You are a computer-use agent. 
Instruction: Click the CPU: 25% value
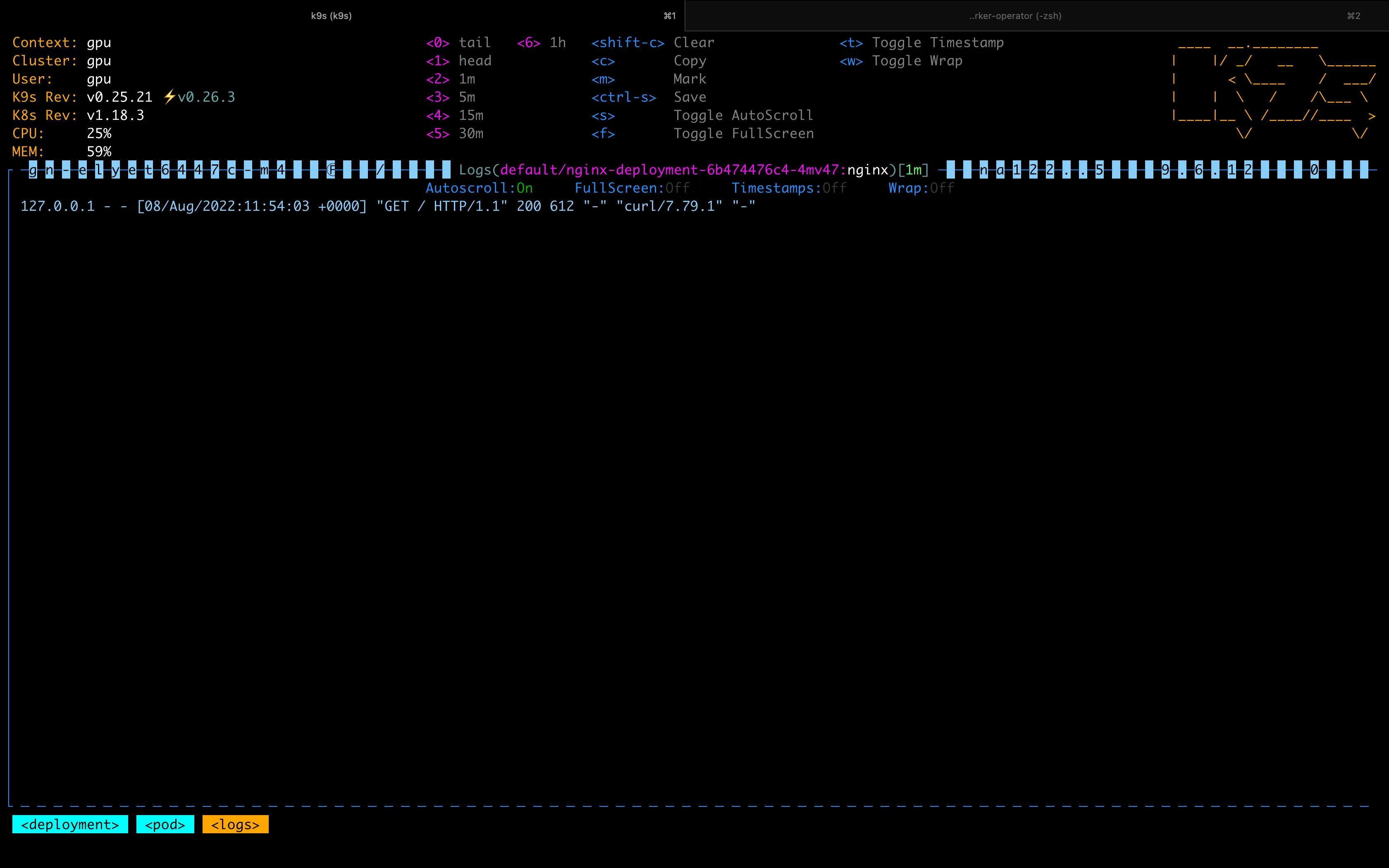tap(99, 133)
